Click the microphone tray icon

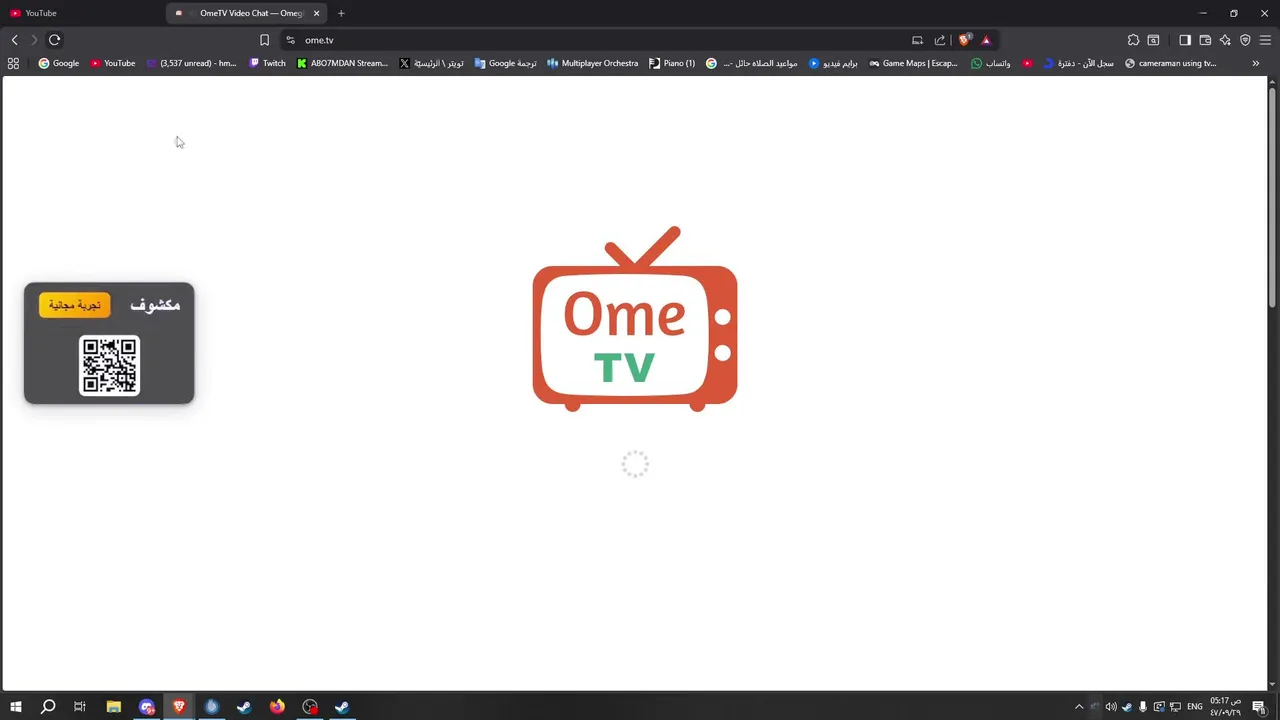click(1143, 707)
